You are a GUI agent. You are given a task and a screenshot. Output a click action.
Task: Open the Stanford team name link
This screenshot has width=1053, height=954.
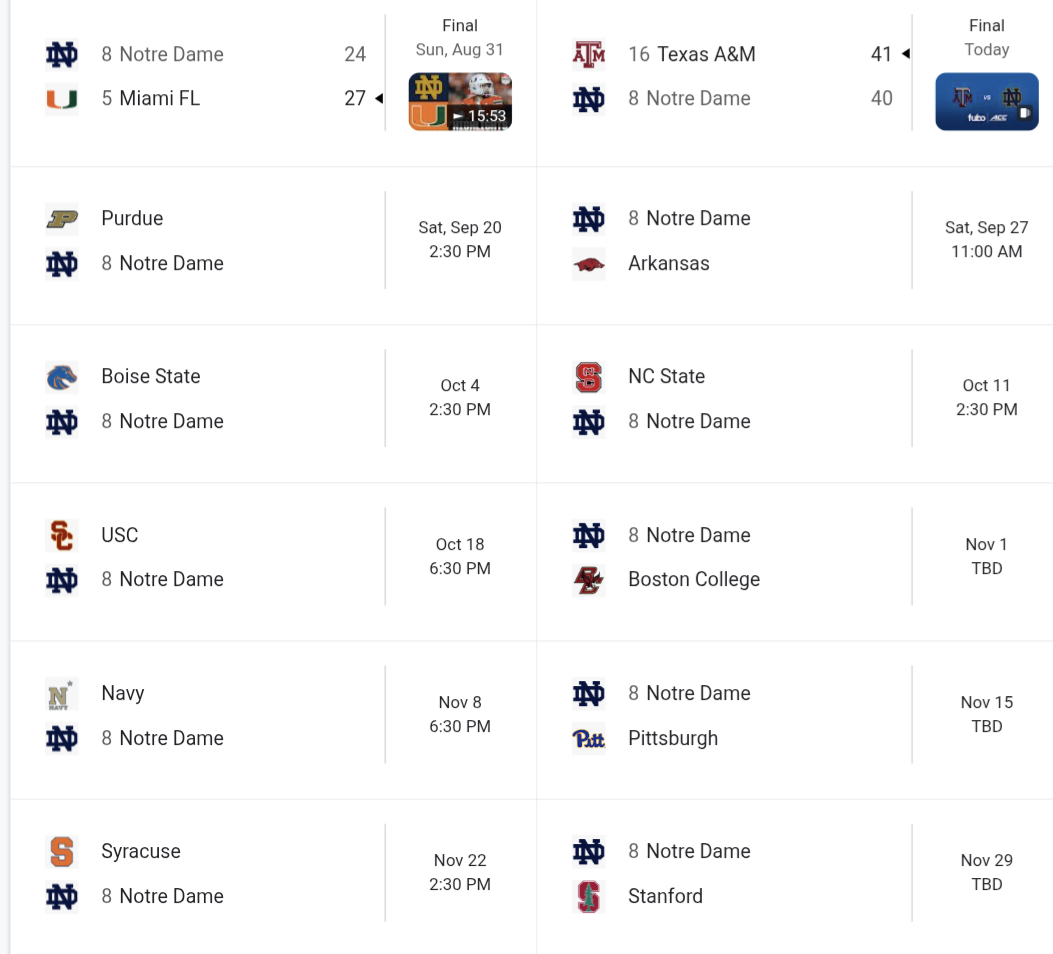coord(666,896)
